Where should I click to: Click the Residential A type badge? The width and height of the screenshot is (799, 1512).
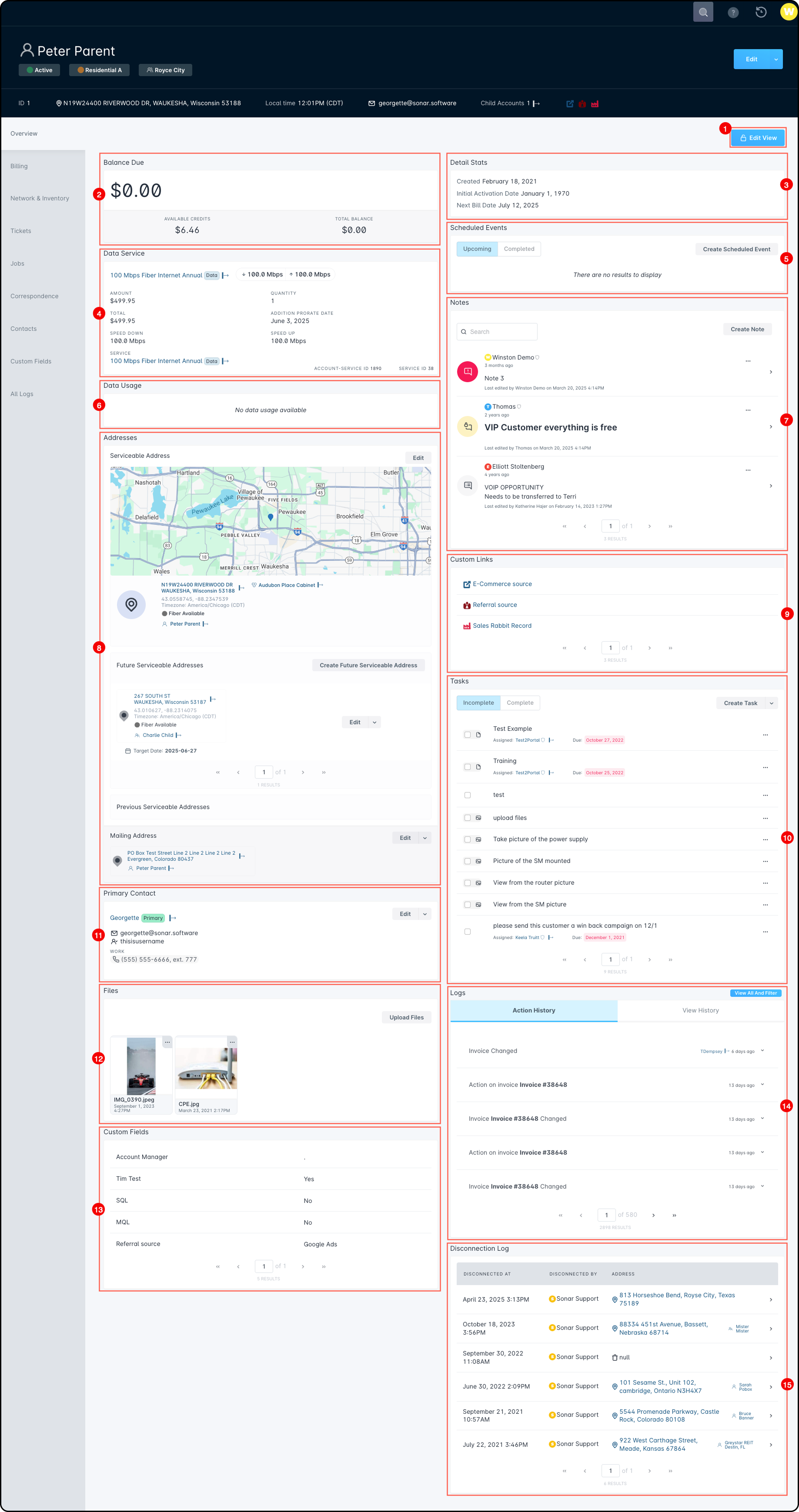pyautogui.click(x=100, y=70)
